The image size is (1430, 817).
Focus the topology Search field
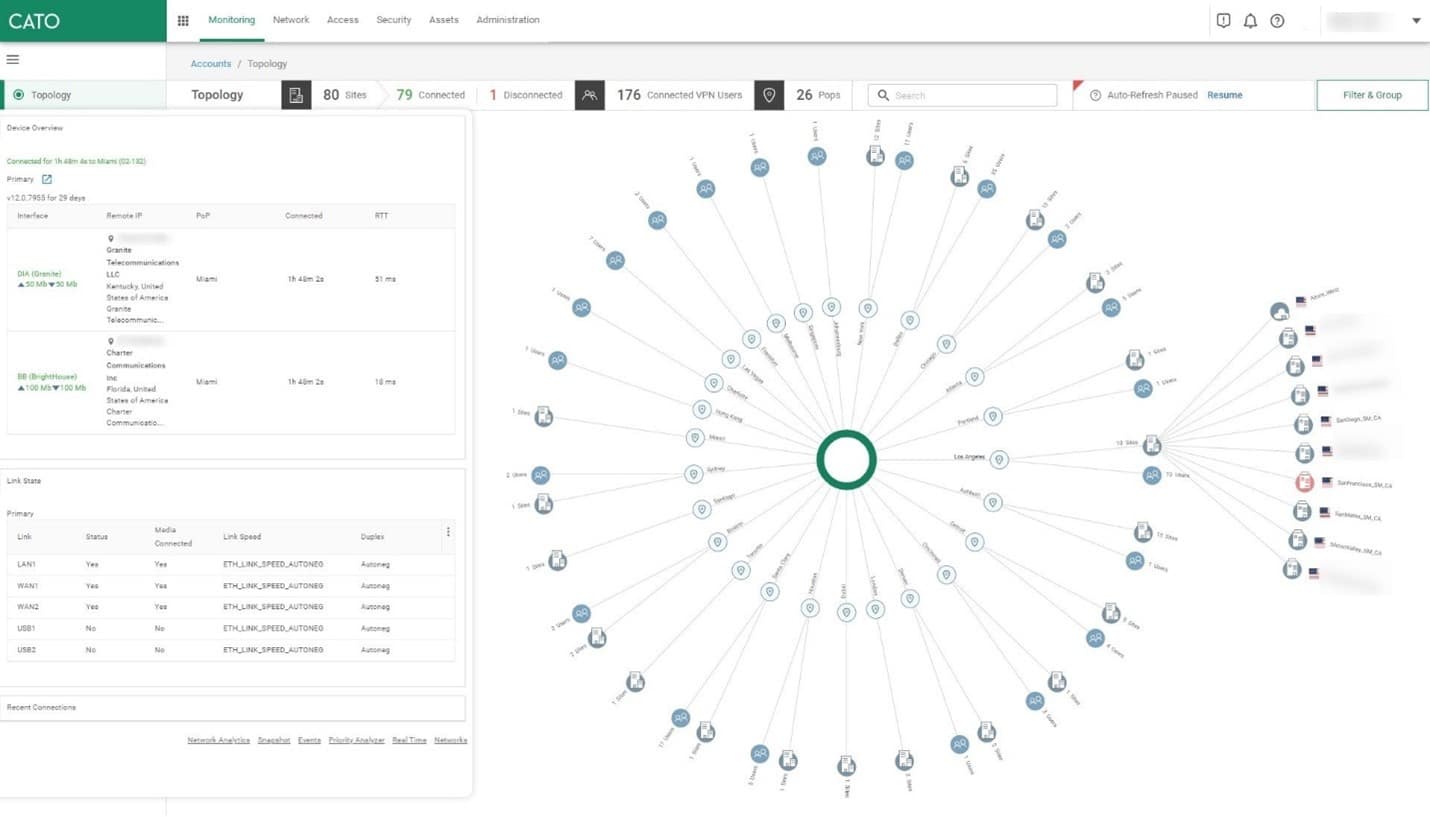[x=962, y=95]
